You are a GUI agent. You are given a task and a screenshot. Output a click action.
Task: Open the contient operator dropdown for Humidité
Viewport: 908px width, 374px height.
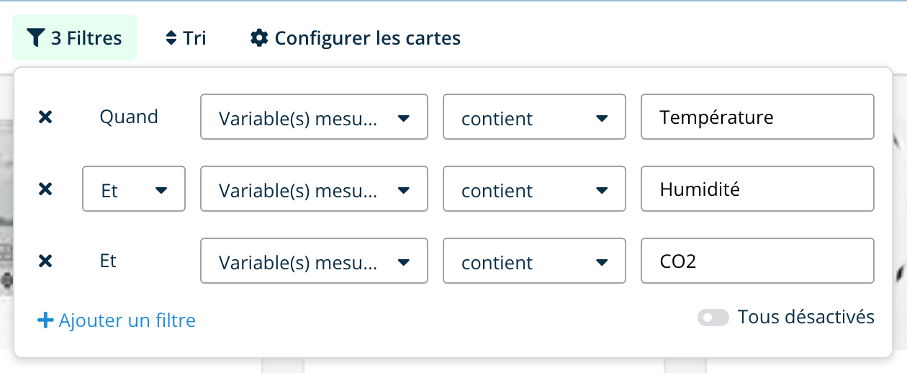534,189
